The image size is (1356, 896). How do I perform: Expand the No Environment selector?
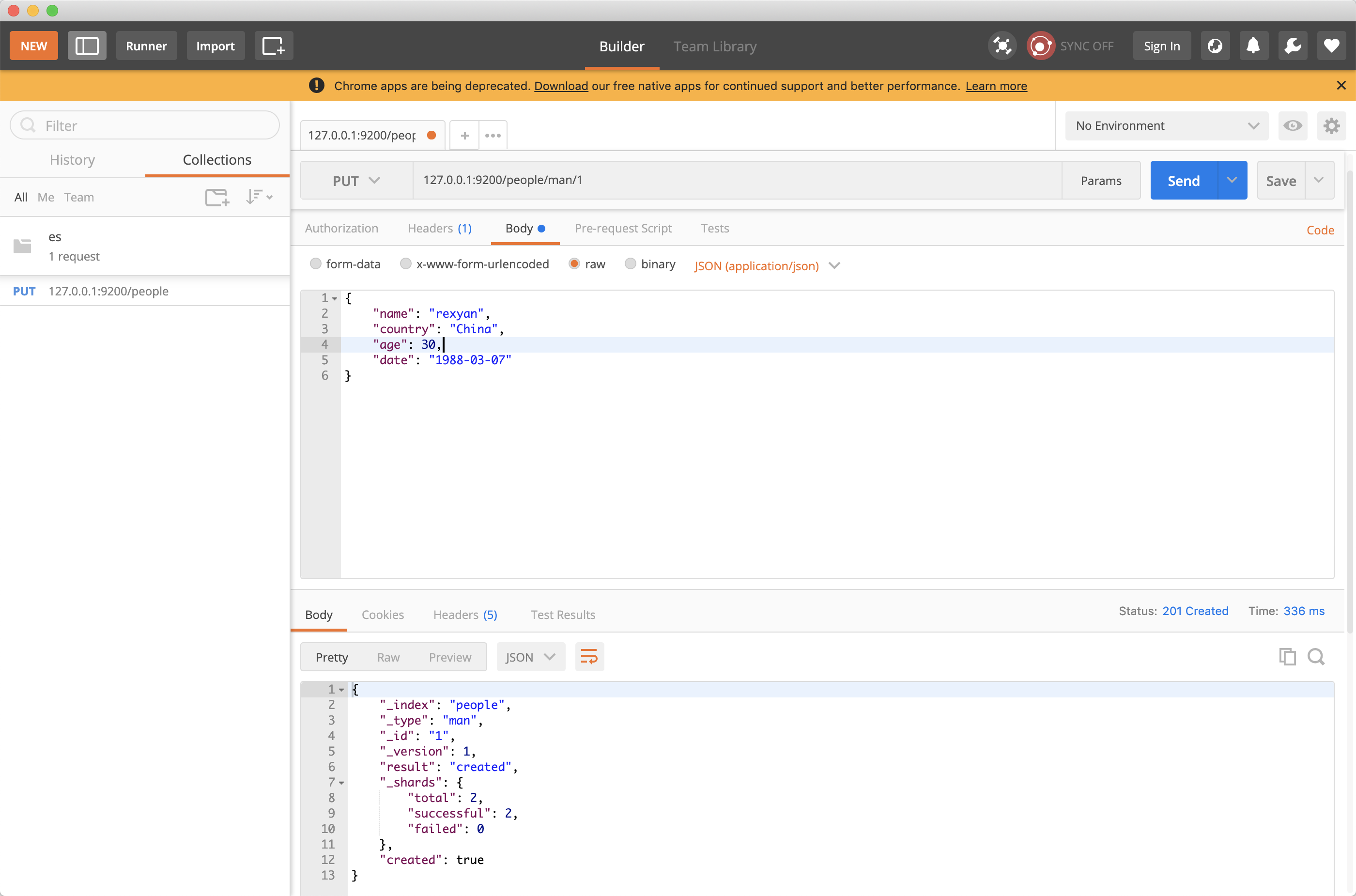1166,126
